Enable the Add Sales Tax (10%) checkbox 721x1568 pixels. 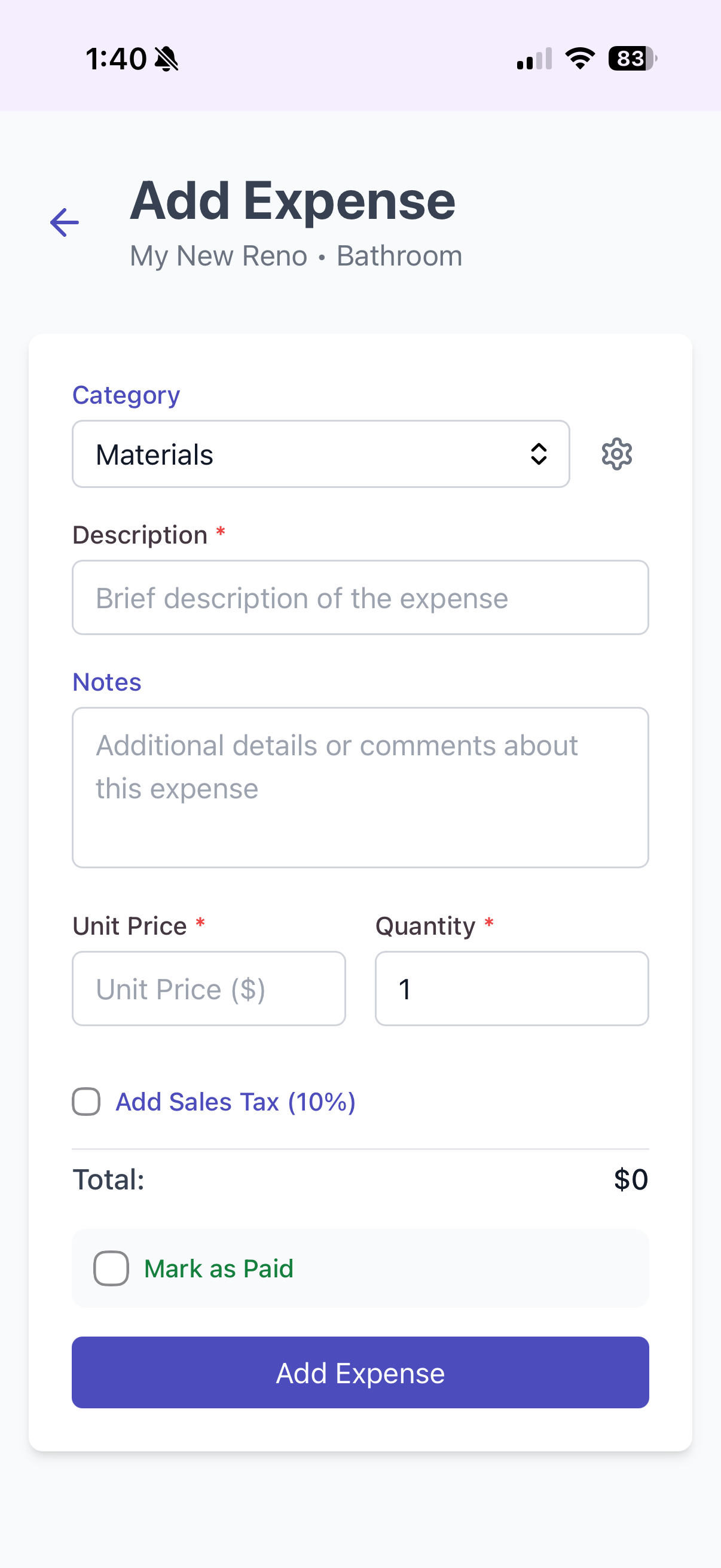[85, 1101]
